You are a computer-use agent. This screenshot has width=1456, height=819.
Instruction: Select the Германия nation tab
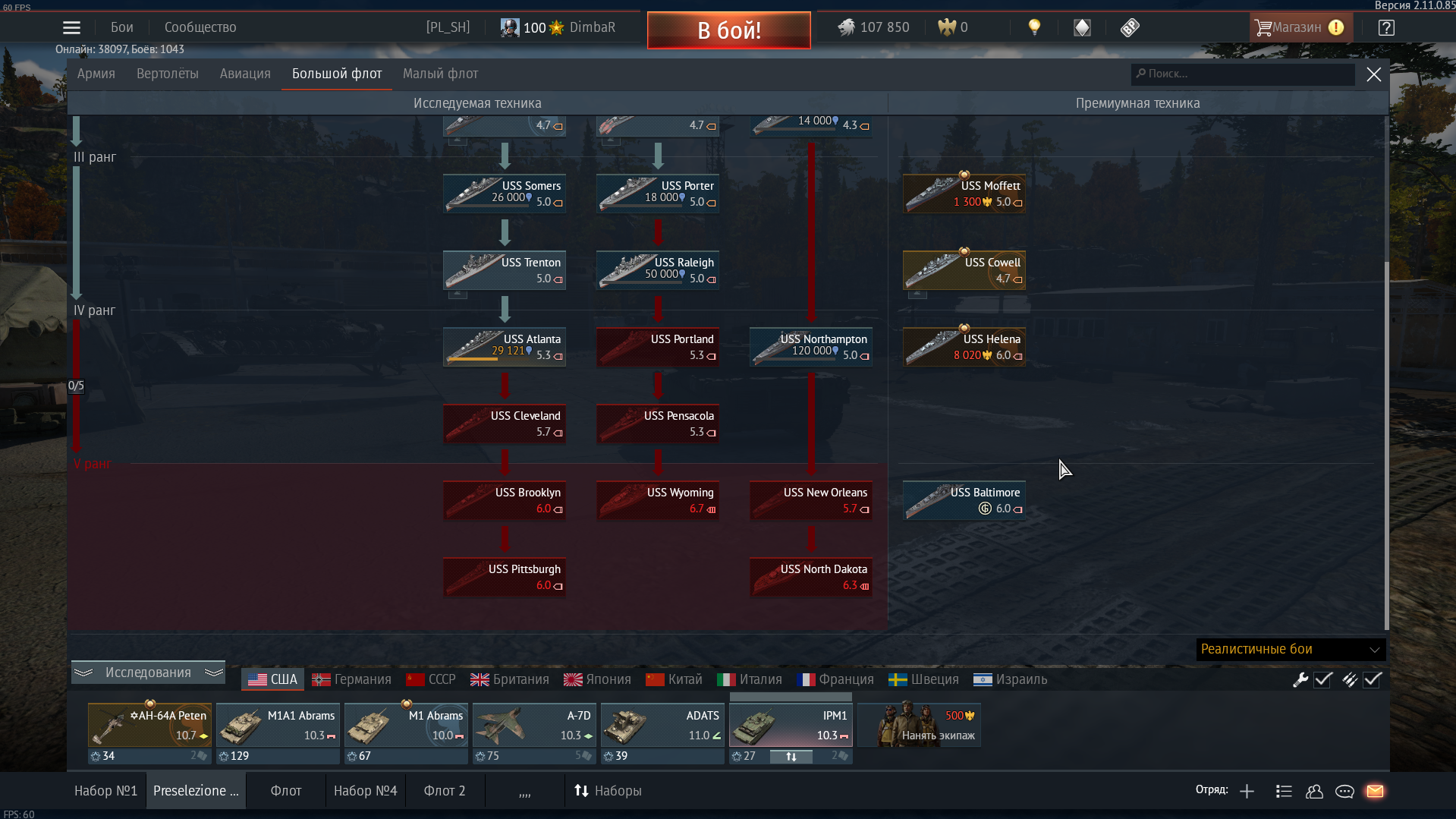(x=352, y=679)
